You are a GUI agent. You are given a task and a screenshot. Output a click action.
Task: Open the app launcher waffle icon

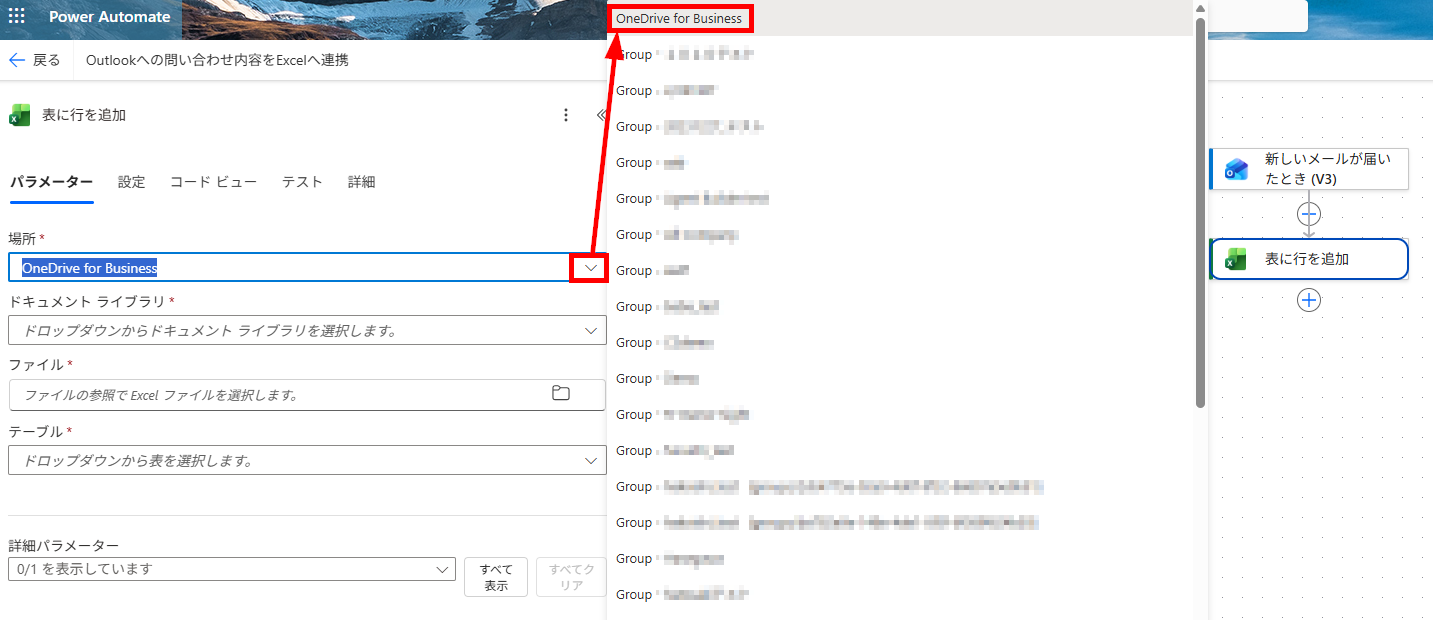pyautogui.click(x=17, y=17)
